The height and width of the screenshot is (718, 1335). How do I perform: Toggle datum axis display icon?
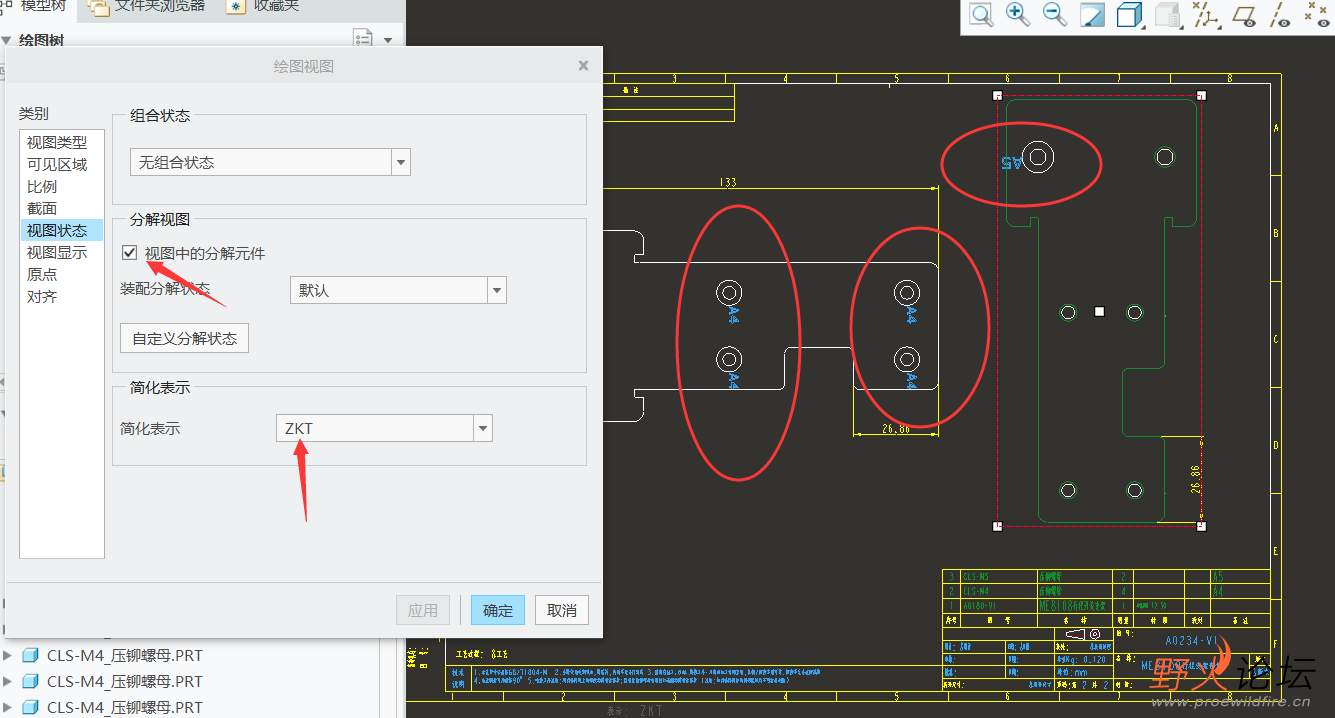[x=1280, y=16]
